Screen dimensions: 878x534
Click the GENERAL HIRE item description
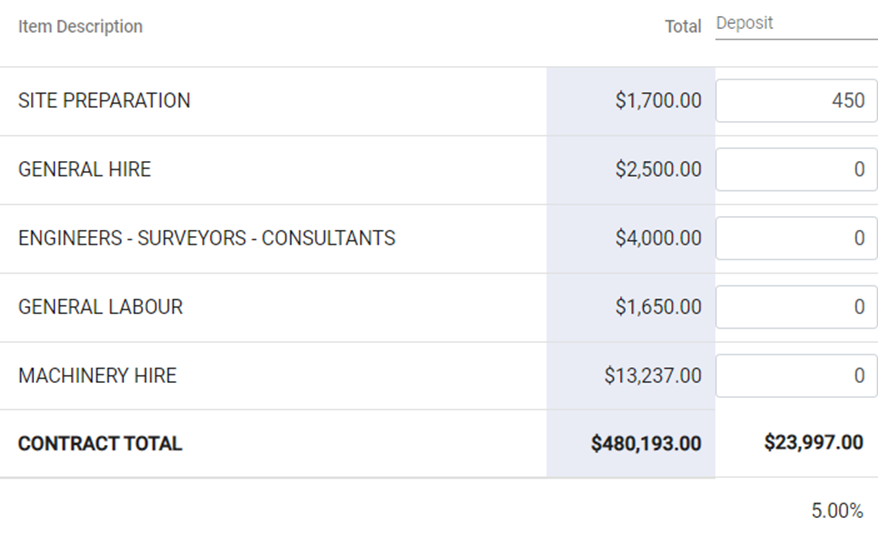coord(85,170)
